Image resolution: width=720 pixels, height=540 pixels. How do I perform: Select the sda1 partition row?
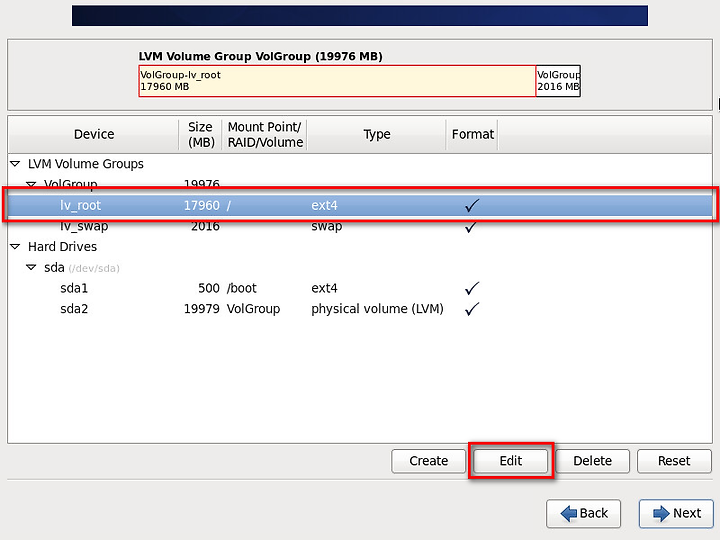point(360,288)
